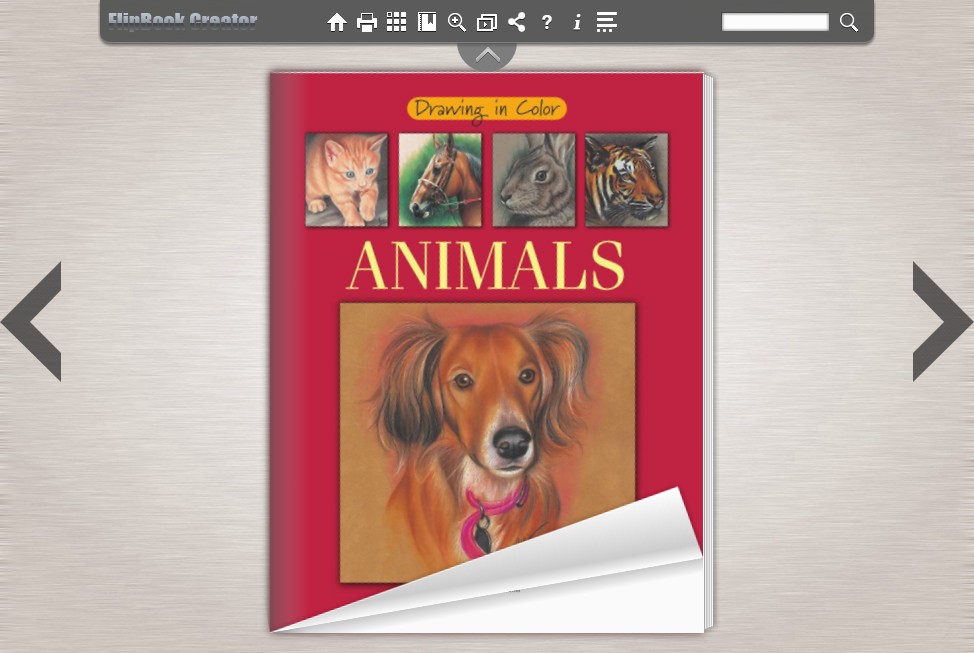Click the kitten drawing thumbnail
The image size is (974, 653).
pos(347,180)
